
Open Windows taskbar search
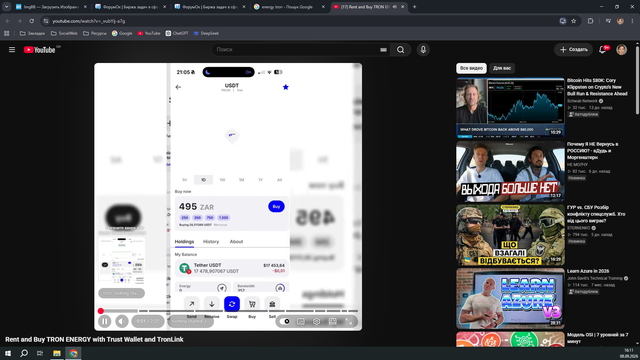pos(24,353)
